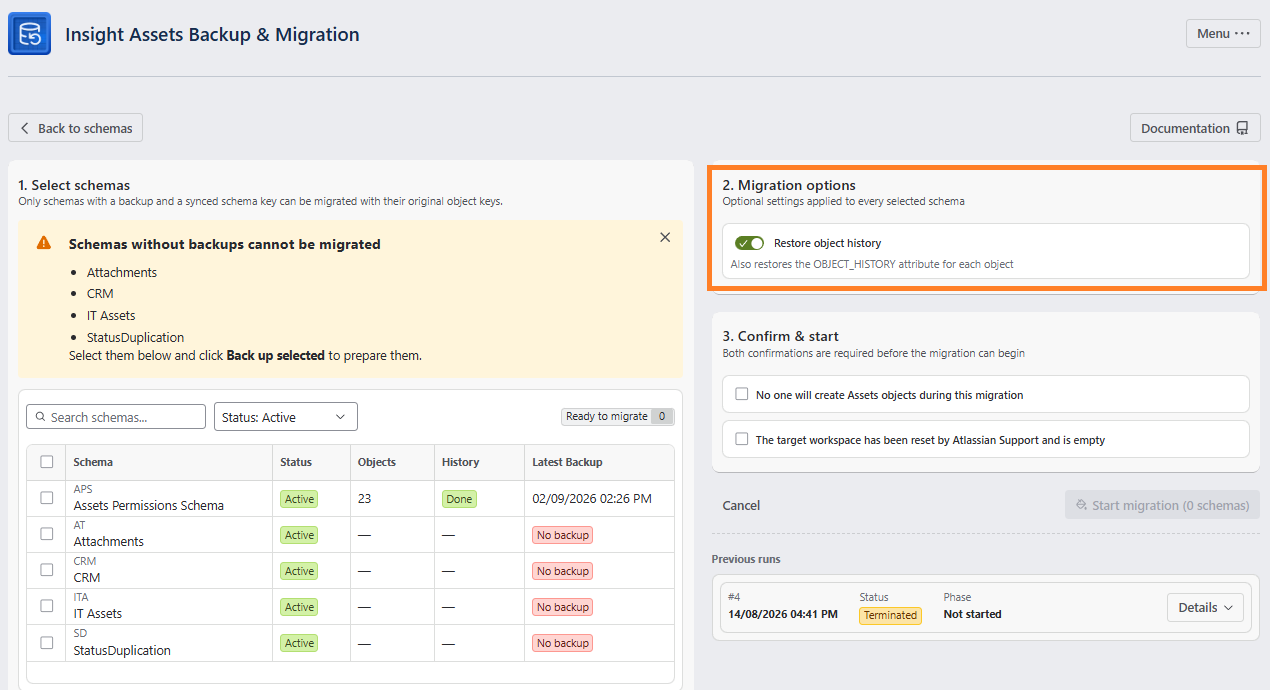Check 'No one will create Assets objects' confirmation
The height and width of the screenshot is (690, 1270).
point(742,394)
